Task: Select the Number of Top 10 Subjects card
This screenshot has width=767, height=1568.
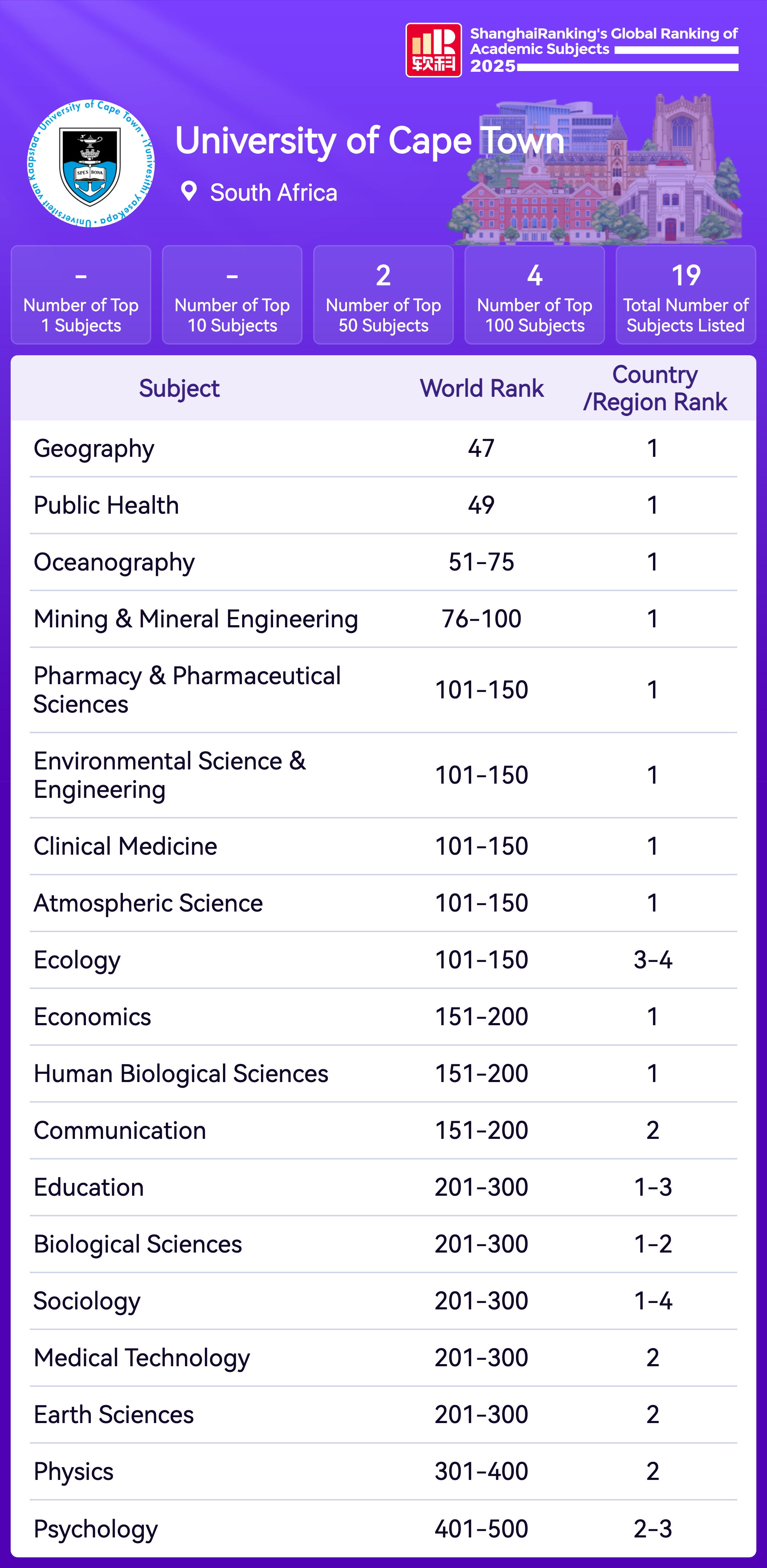Action: [x=232, y=295]
